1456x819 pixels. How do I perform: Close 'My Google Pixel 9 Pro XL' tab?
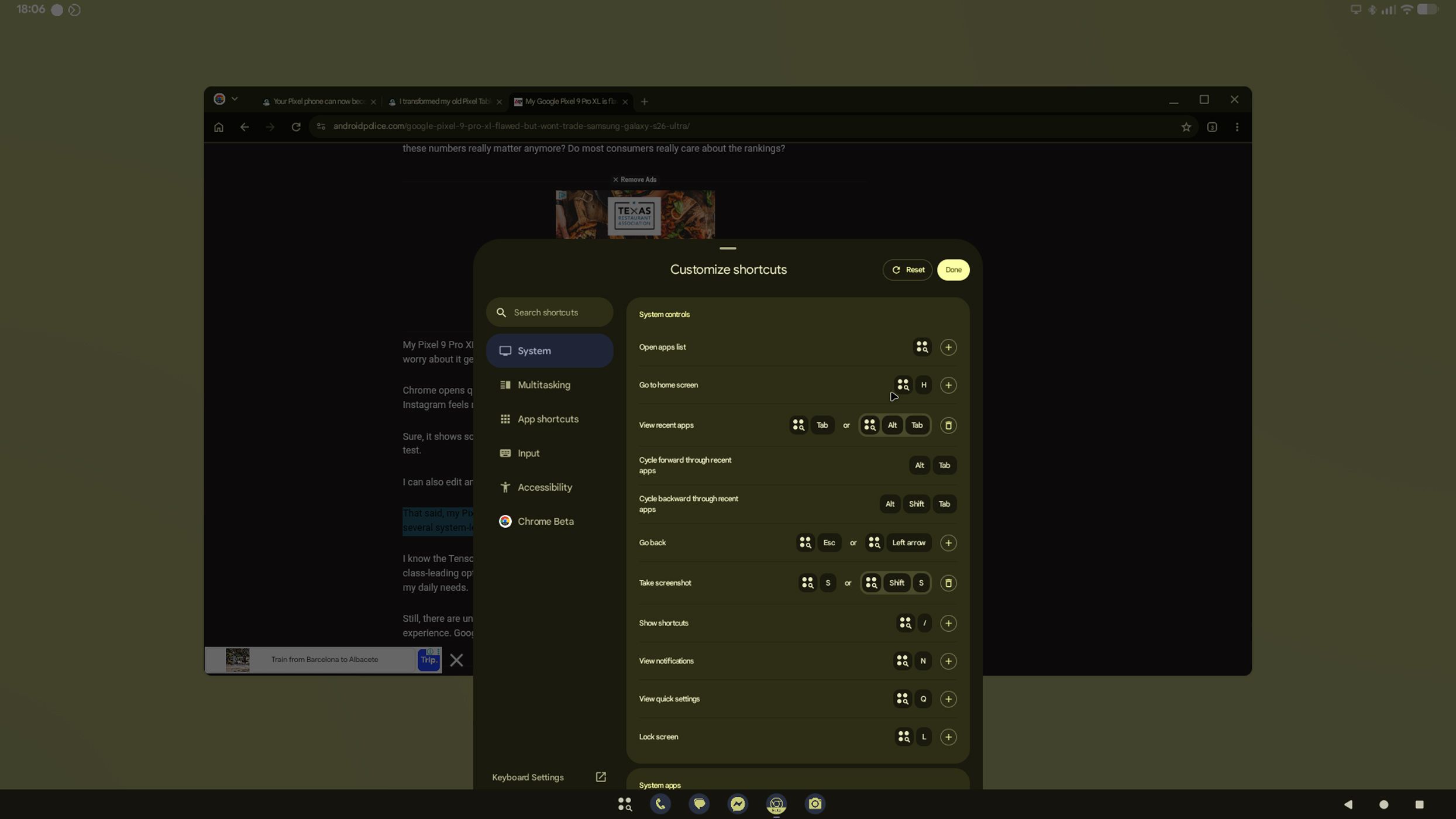click(x=625, y=102)
